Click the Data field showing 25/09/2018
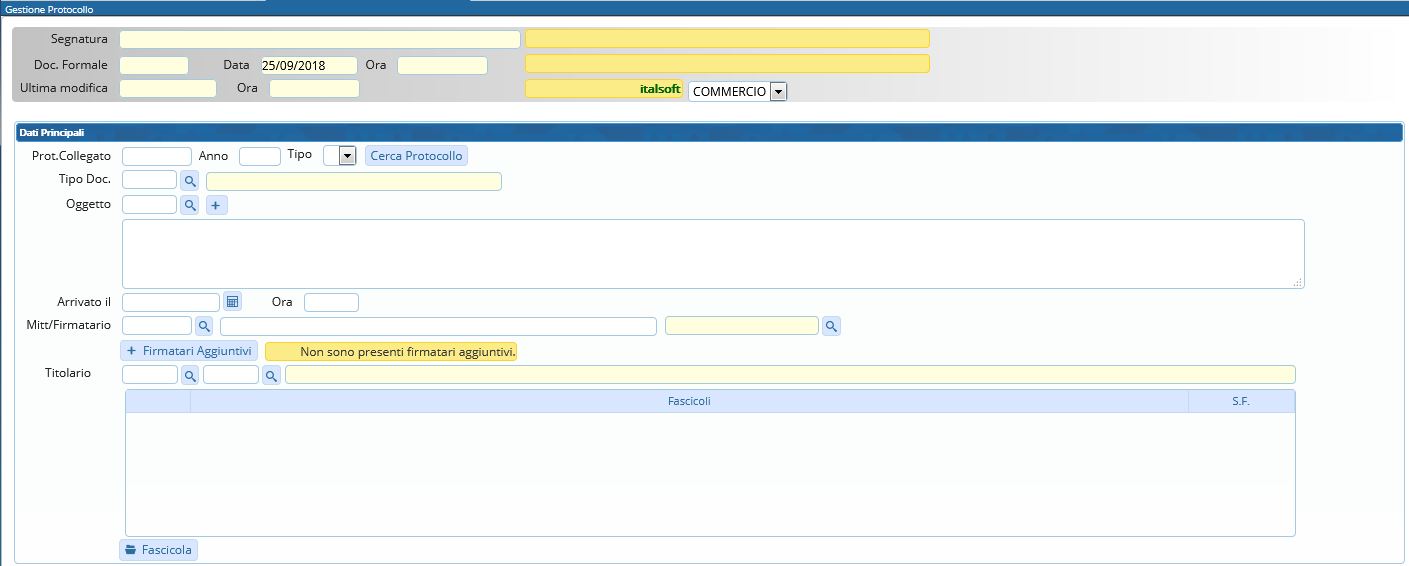Image resolution: width=1409 pixels, height=566 pixels. tap(309, 66)
